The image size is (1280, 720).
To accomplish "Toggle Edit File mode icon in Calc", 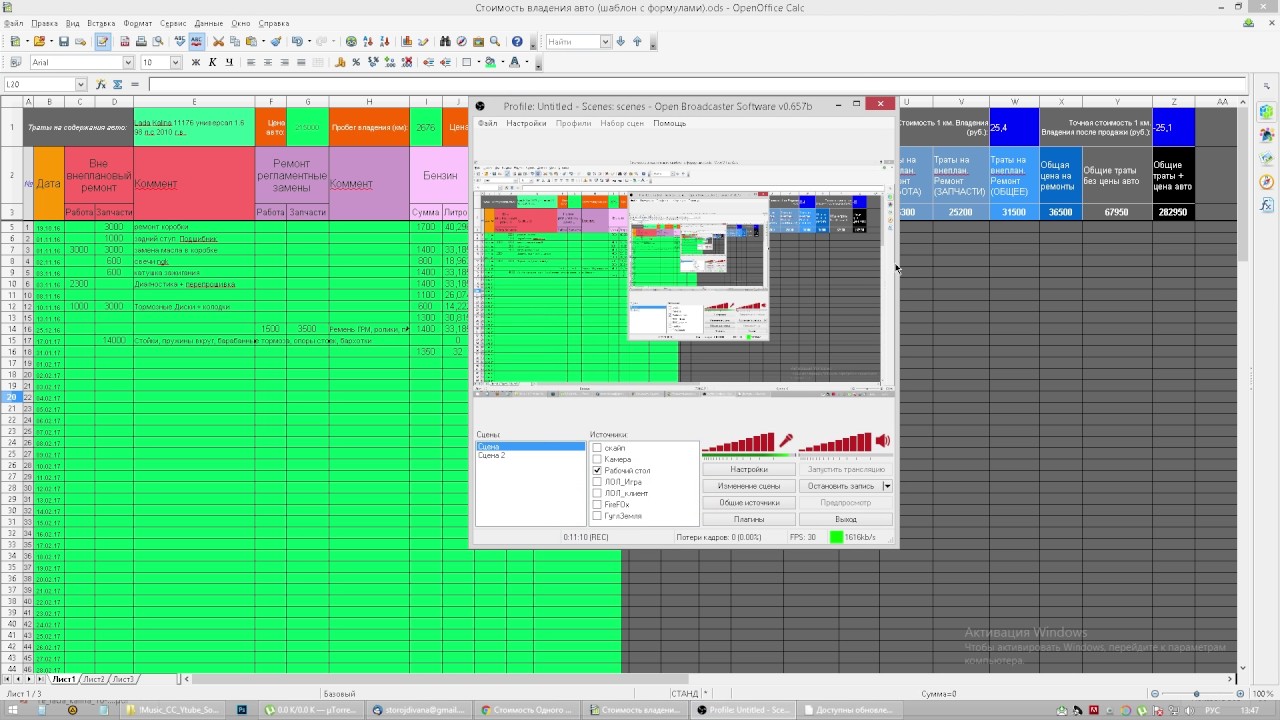I will point(102,42).
